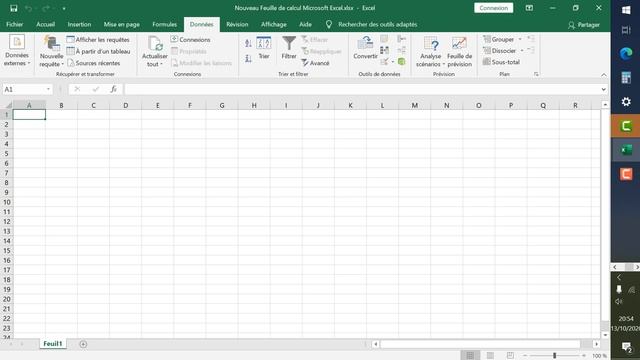Open the Données externes button

[x=17, y=51]
